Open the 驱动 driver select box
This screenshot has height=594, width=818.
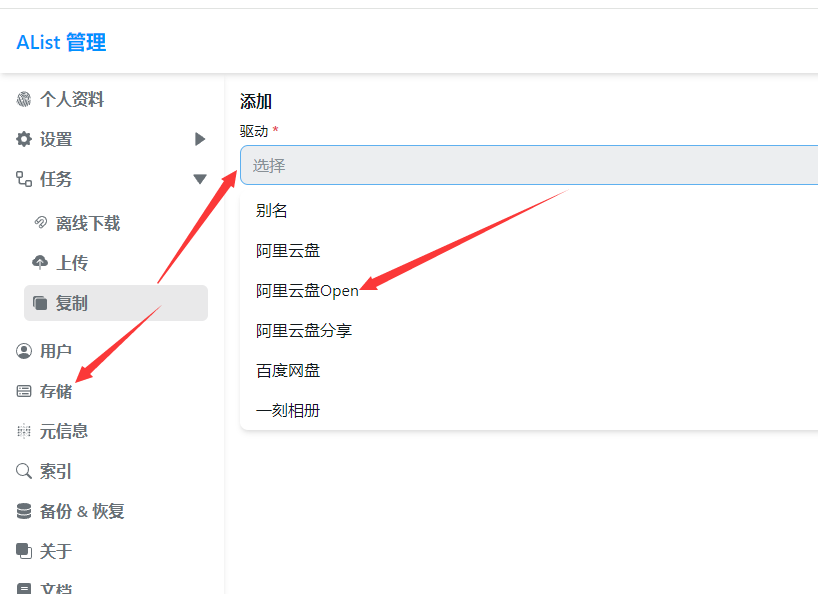[529, 165]
